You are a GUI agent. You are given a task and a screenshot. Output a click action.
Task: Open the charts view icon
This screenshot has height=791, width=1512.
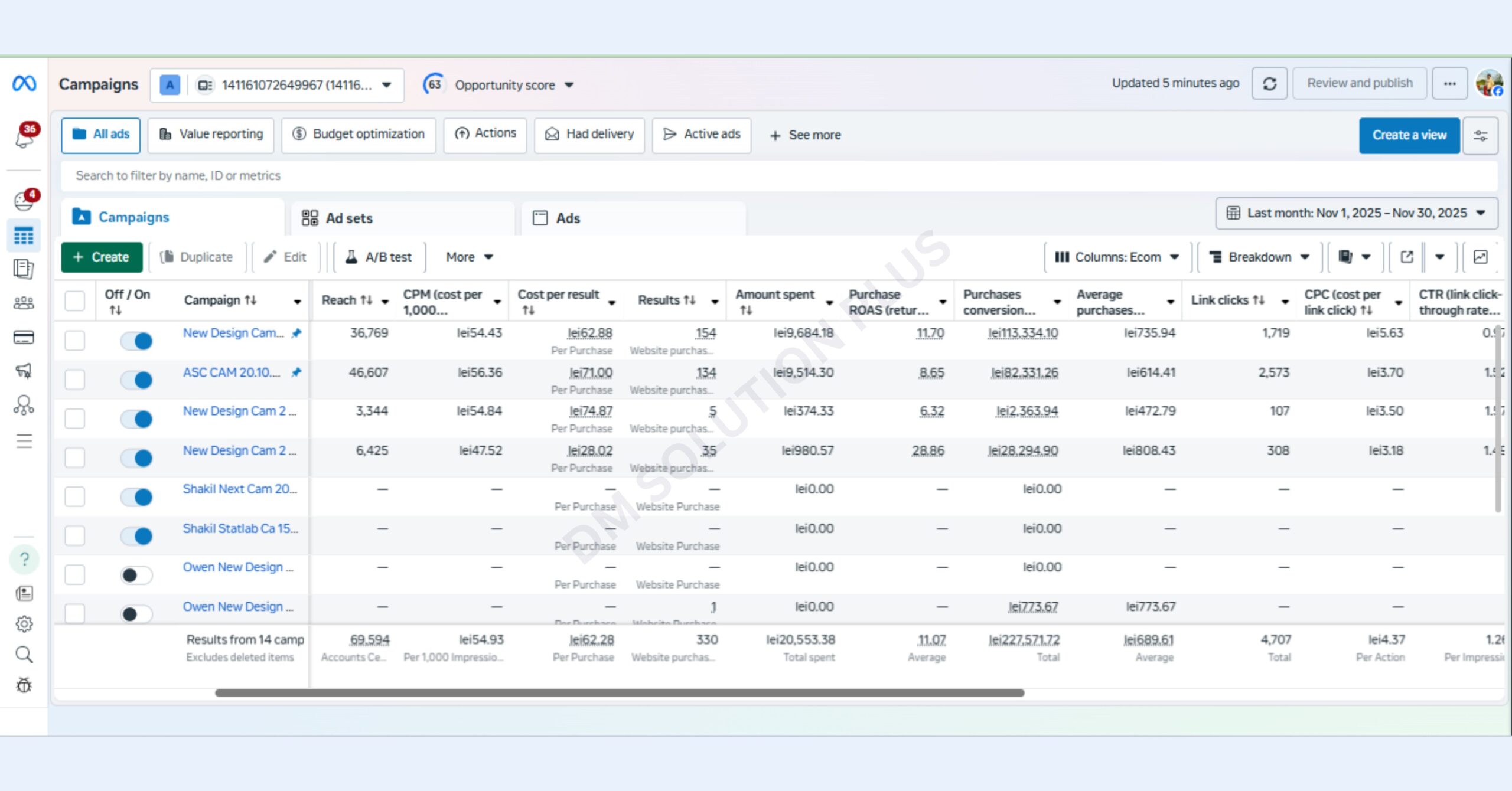(1480, 257)
